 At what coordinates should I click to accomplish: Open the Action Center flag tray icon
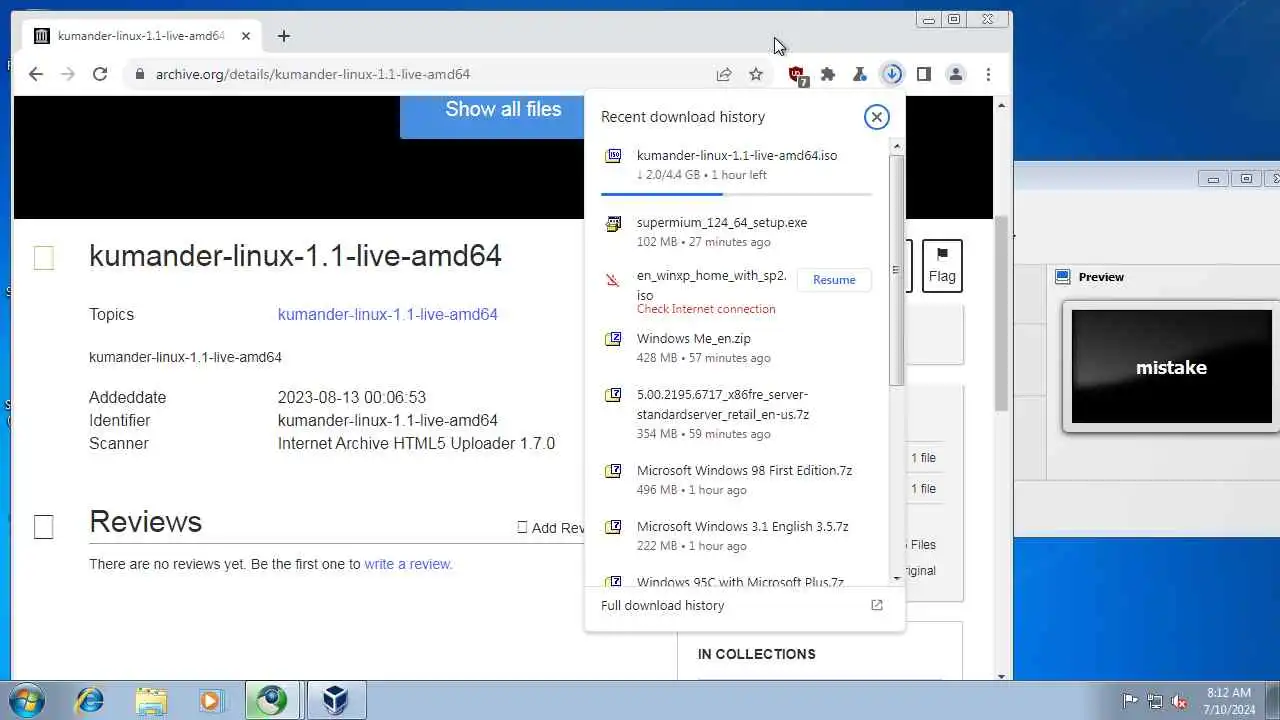pyautogui.click(x=1130, y=701)
